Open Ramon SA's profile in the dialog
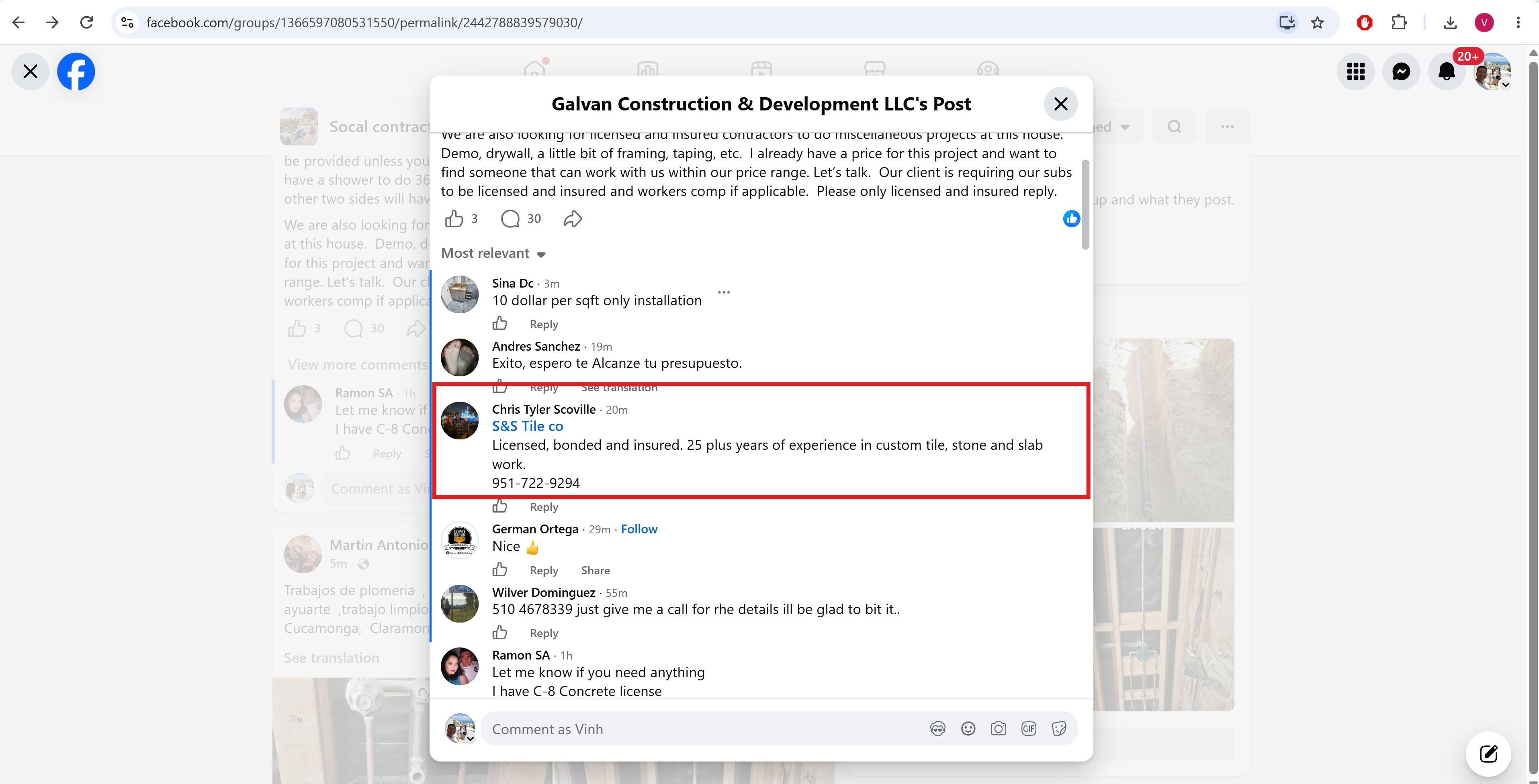 [x=520, y=655]
